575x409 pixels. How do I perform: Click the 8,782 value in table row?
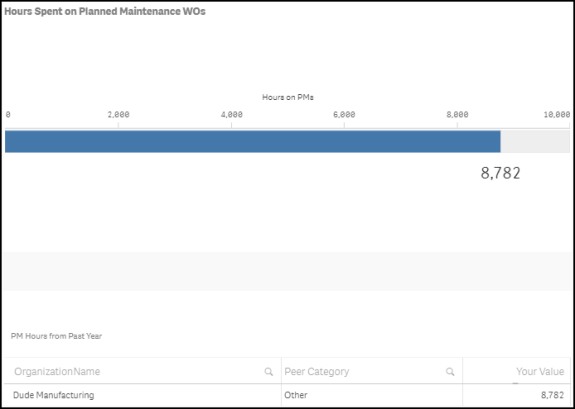click(552, 395)
